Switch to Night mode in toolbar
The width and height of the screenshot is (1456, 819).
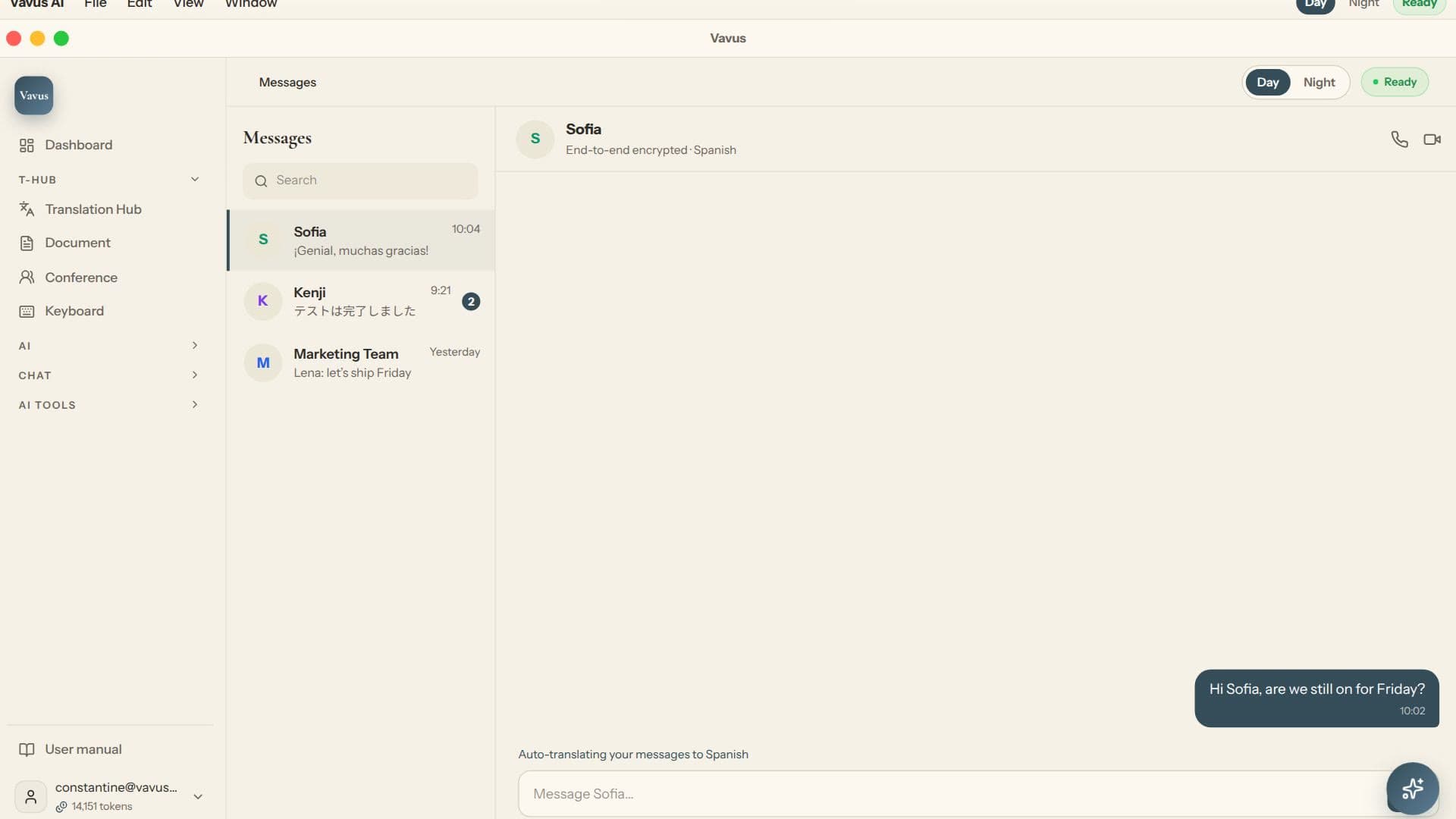point(1319,83)
